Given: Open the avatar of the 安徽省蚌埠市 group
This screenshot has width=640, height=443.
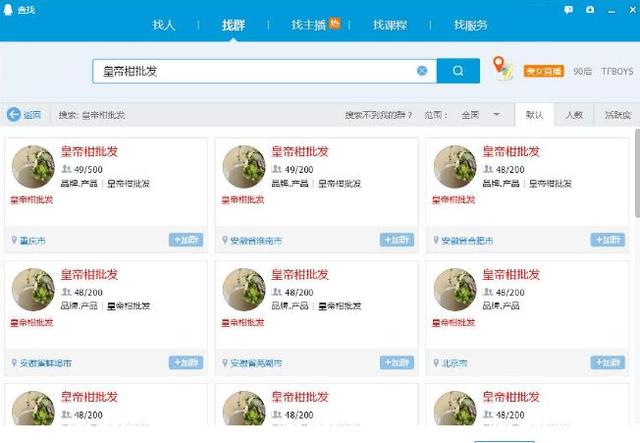Looking at the screenshot, I should [33, 289].
